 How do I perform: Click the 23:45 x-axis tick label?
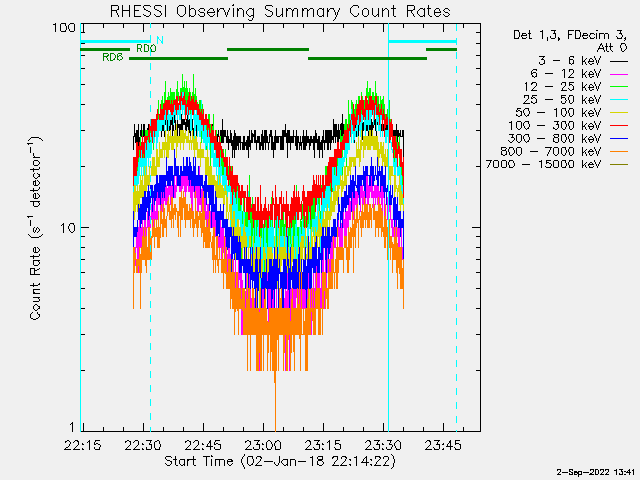pyautogui.click(x=443, y=445)
